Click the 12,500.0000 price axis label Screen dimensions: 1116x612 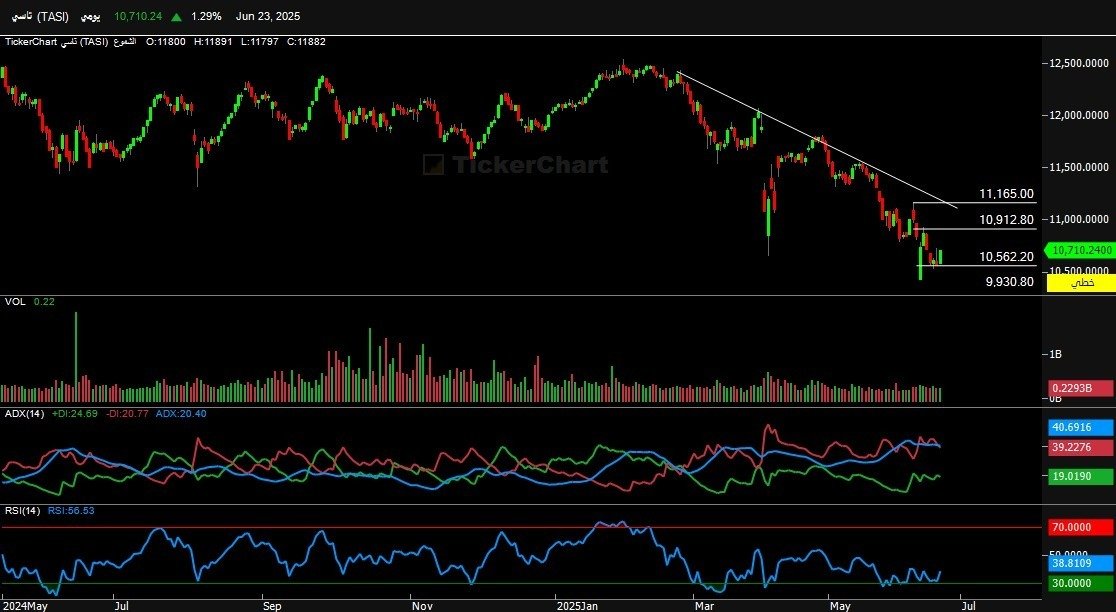click(1079, 63)
